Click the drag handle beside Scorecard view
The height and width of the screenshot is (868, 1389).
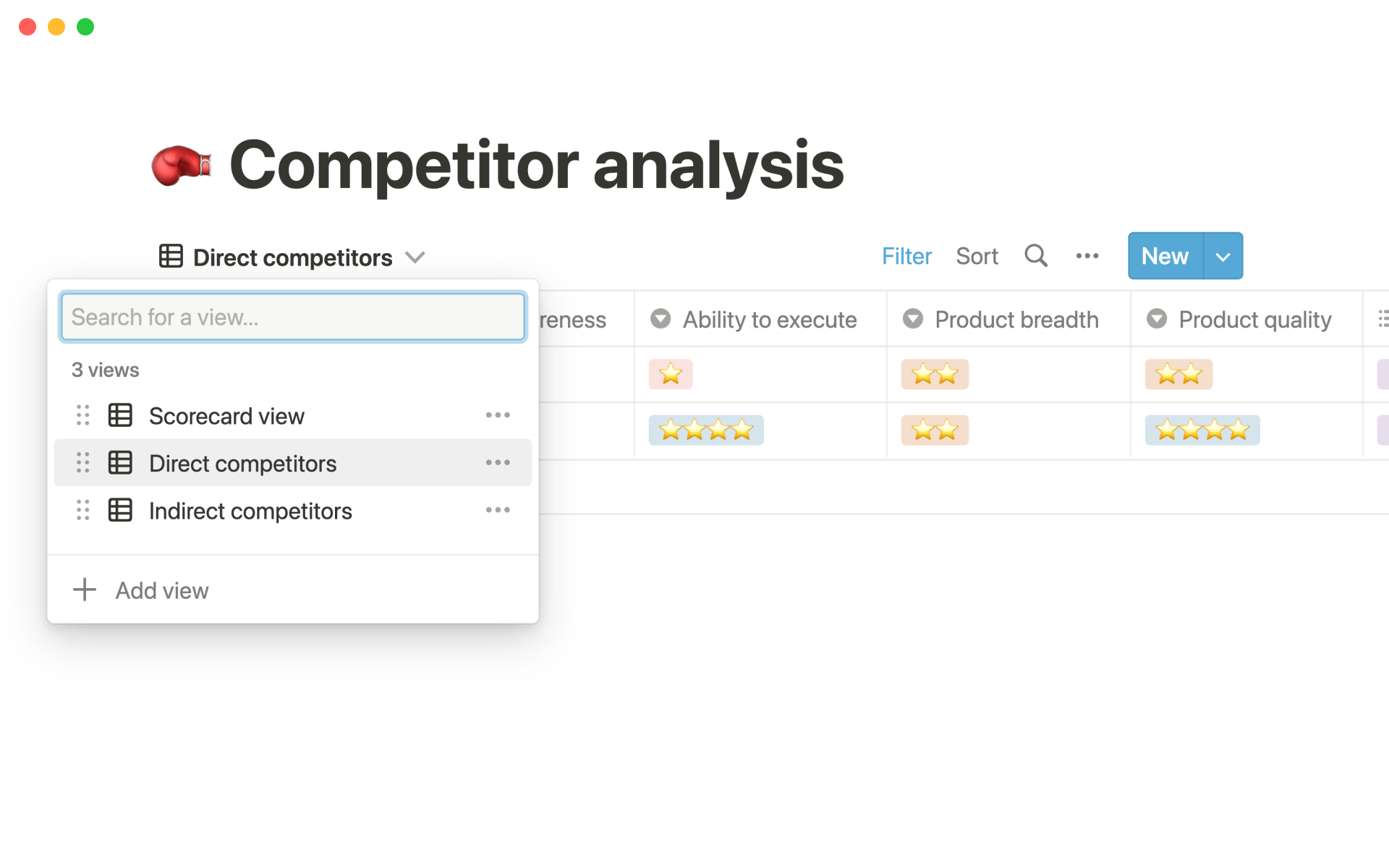(x=83, y=415)
